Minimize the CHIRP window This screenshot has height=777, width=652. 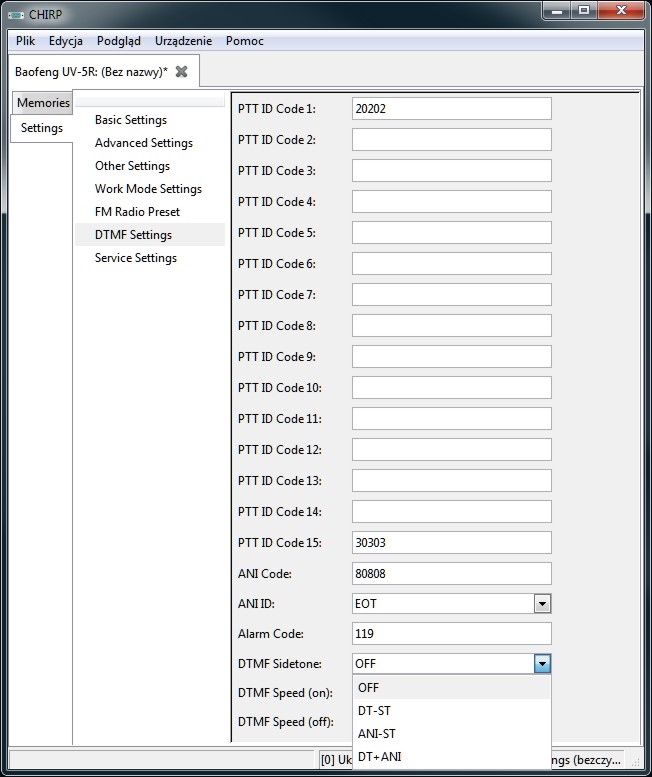click(x=557, y=10)
